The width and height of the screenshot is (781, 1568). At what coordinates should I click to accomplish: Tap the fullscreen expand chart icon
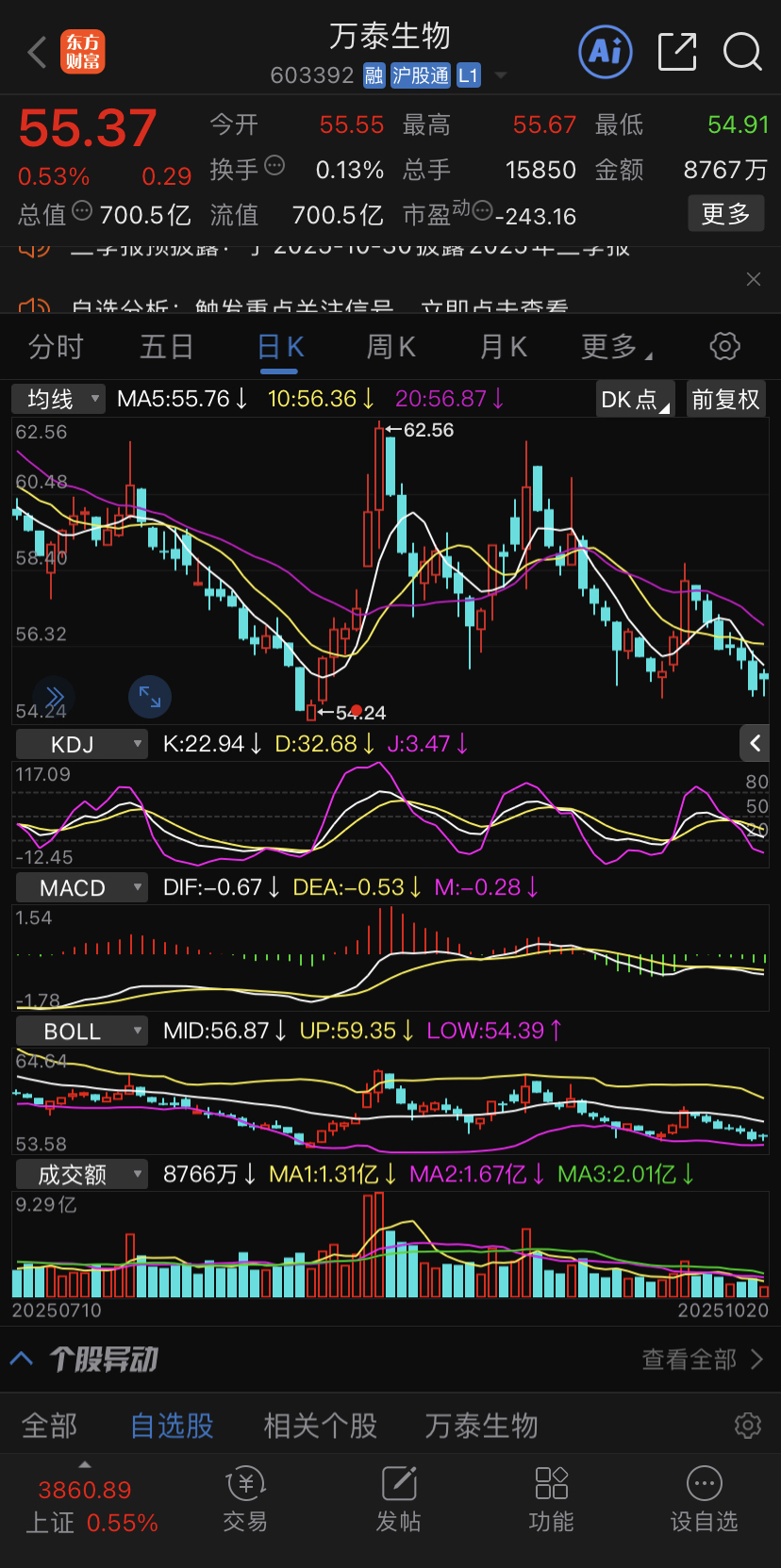coord(150,697)
